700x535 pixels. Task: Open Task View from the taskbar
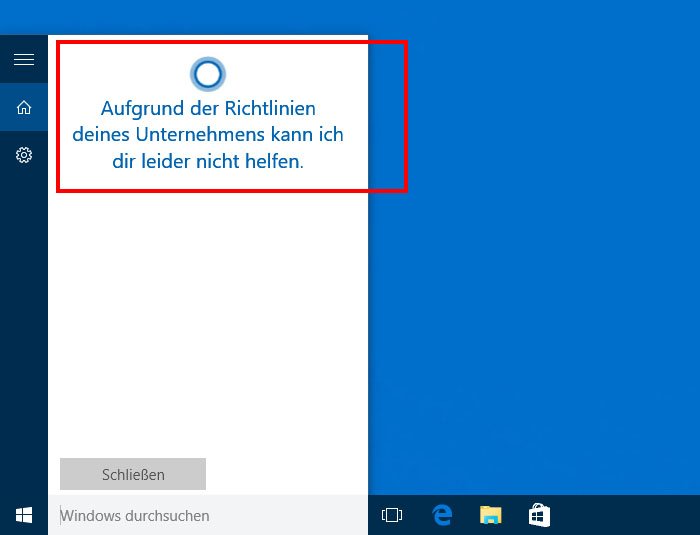pos(392,515)
